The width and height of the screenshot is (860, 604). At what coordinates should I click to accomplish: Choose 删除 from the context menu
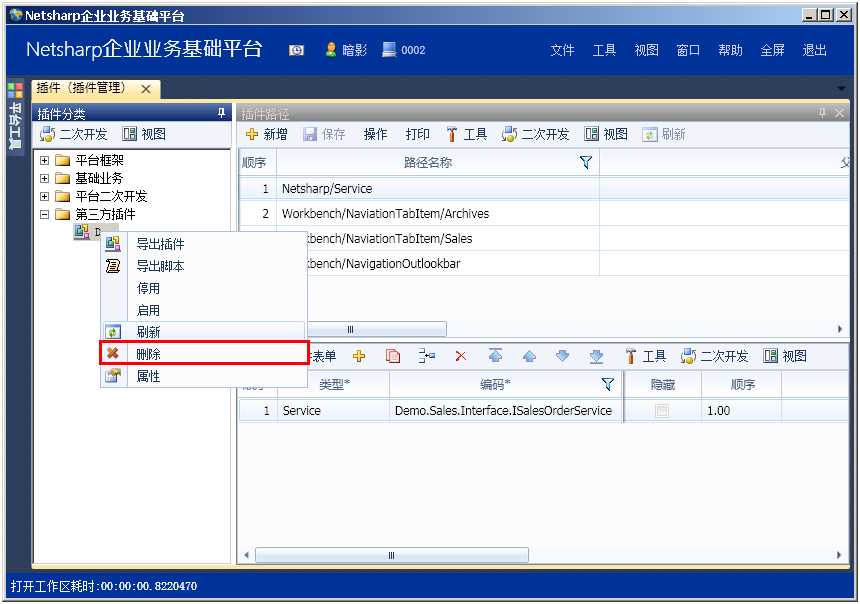[x=203, y=354]
